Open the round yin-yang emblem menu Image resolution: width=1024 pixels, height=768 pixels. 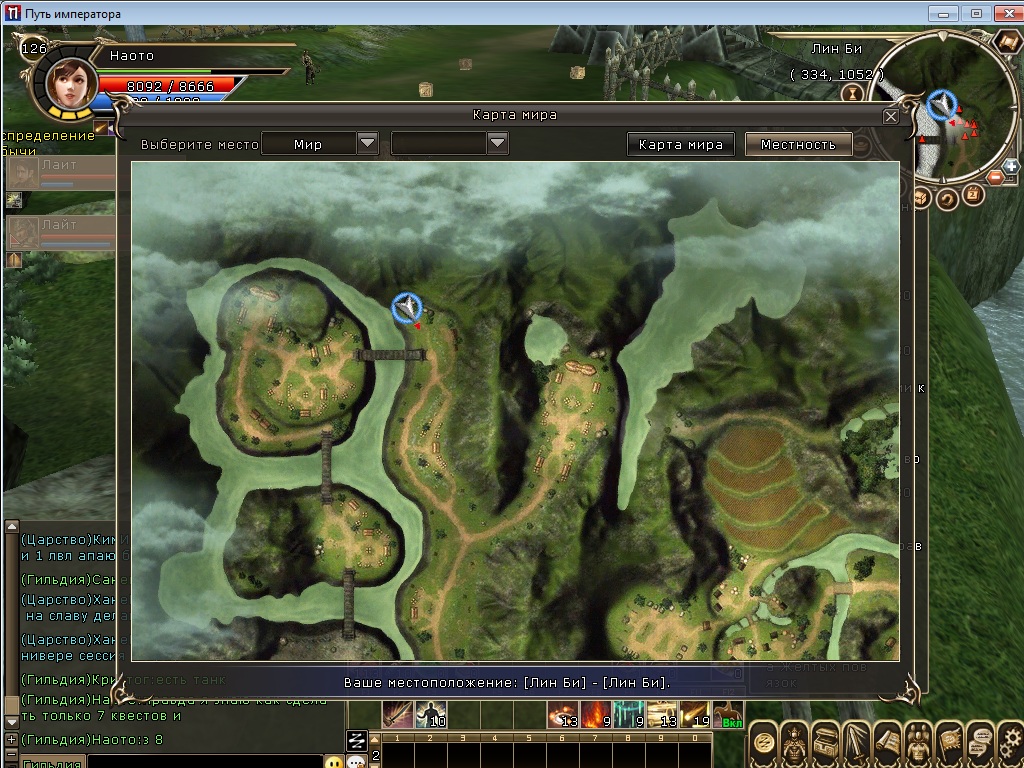tap(763, 744)
